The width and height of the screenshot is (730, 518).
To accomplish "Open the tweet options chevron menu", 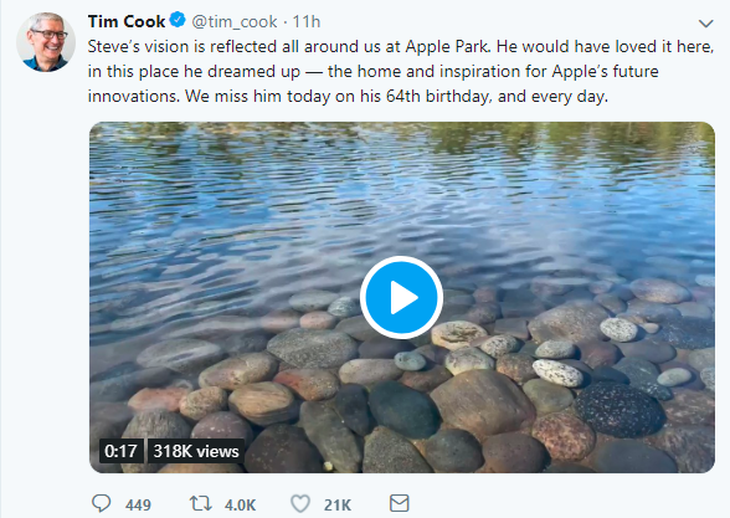I will (706, 23).
